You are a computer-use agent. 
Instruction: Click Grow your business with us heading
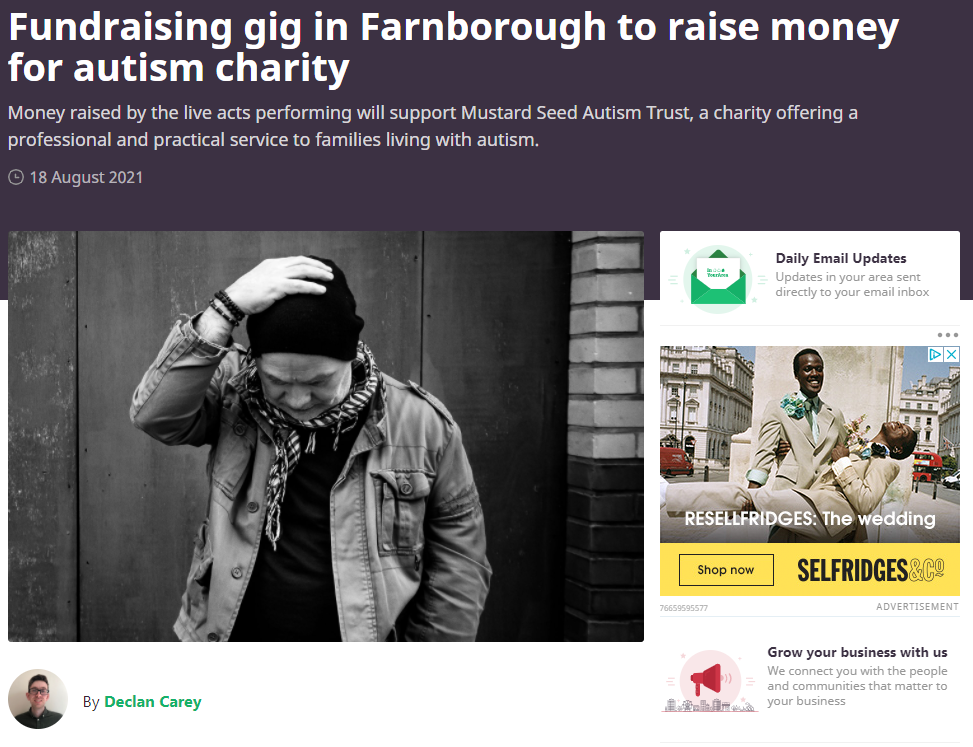857,652
